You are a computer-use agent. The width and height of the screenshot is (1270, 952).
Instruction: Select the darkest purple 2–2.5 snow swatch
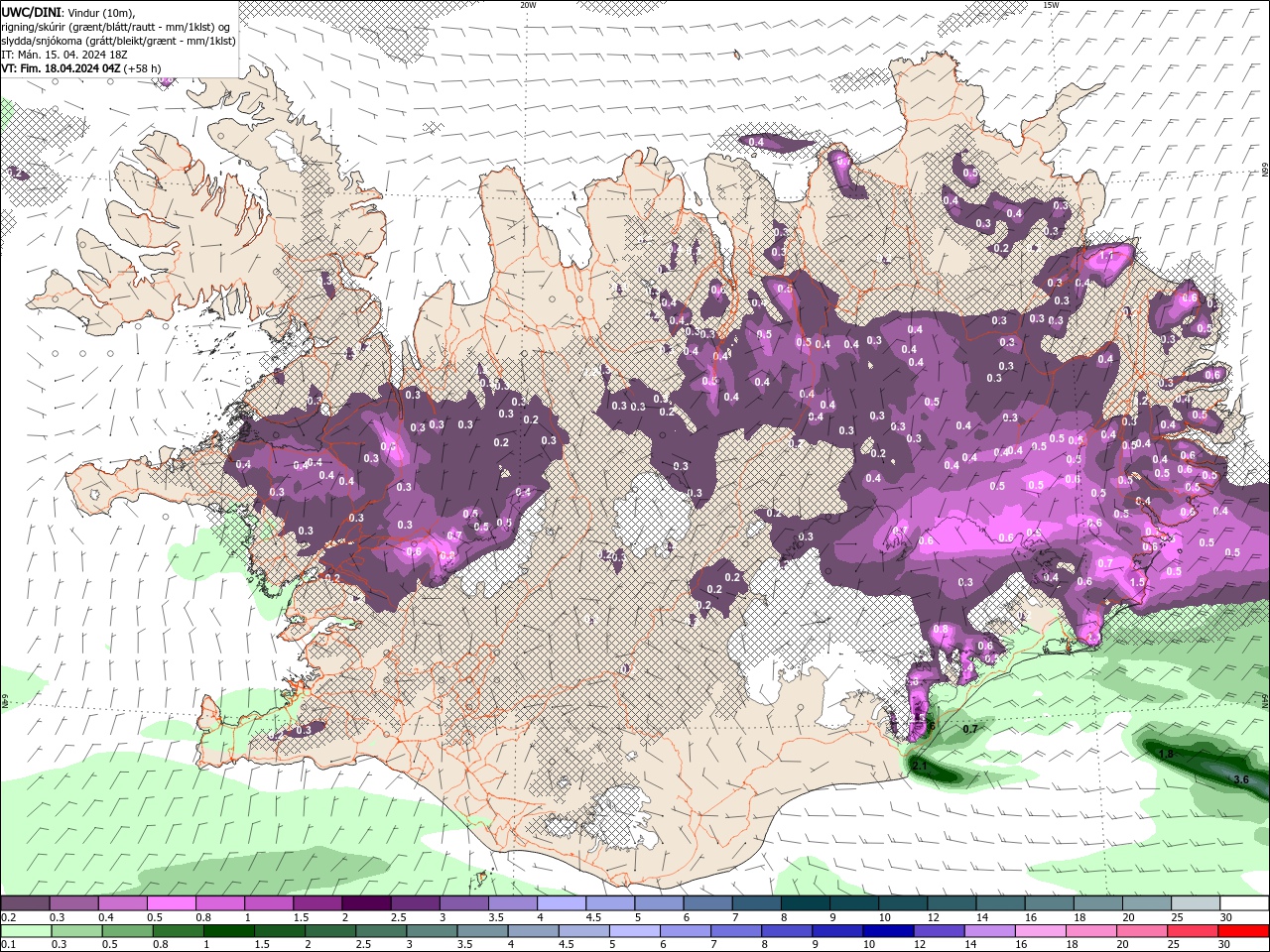(366, 903)
